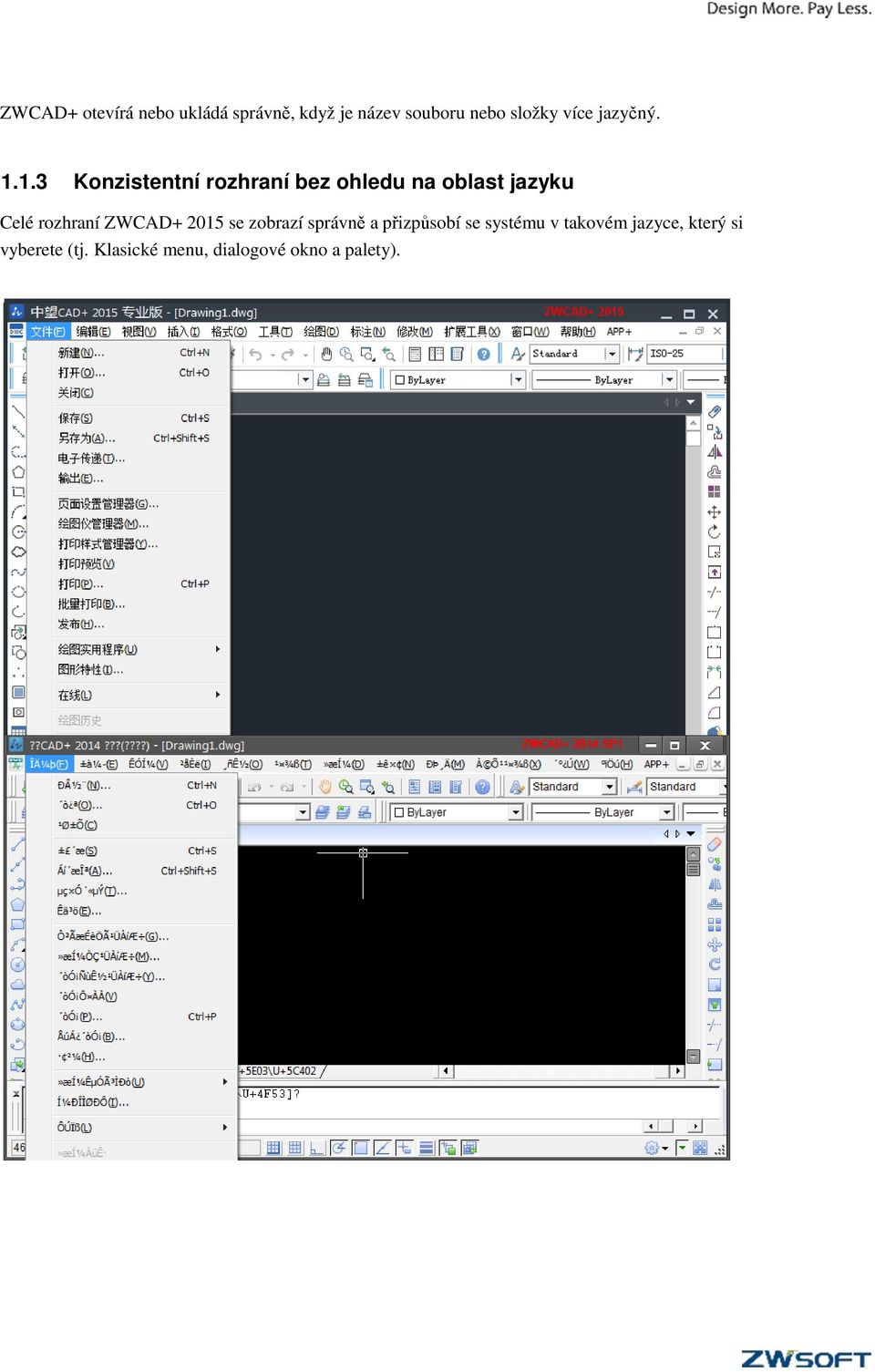
Task: Click Trim tool in ZWCAD+ 2015 window
Action: 715,592
